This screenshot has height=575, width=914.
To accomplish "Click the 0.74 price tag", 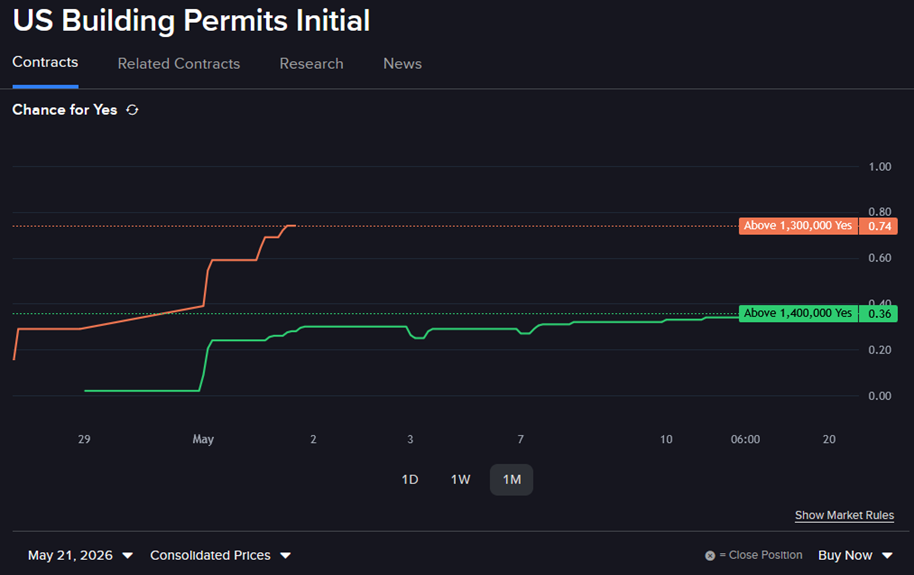I will pos(879,226).
